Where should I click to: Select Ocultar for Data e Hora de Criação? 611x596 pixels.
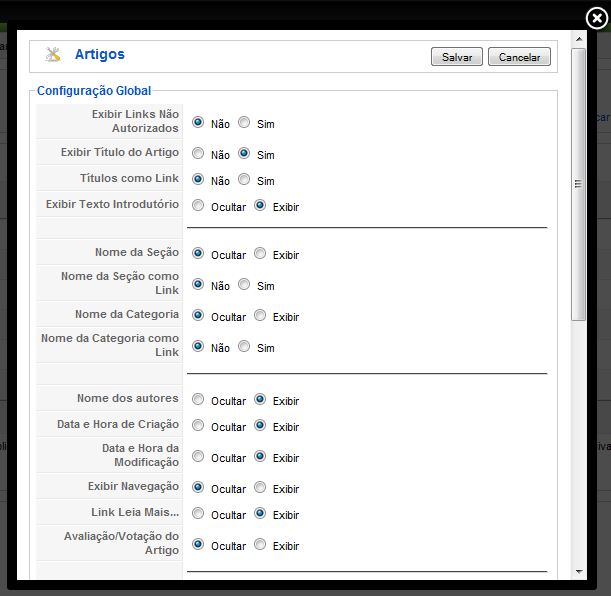[198, 425]
